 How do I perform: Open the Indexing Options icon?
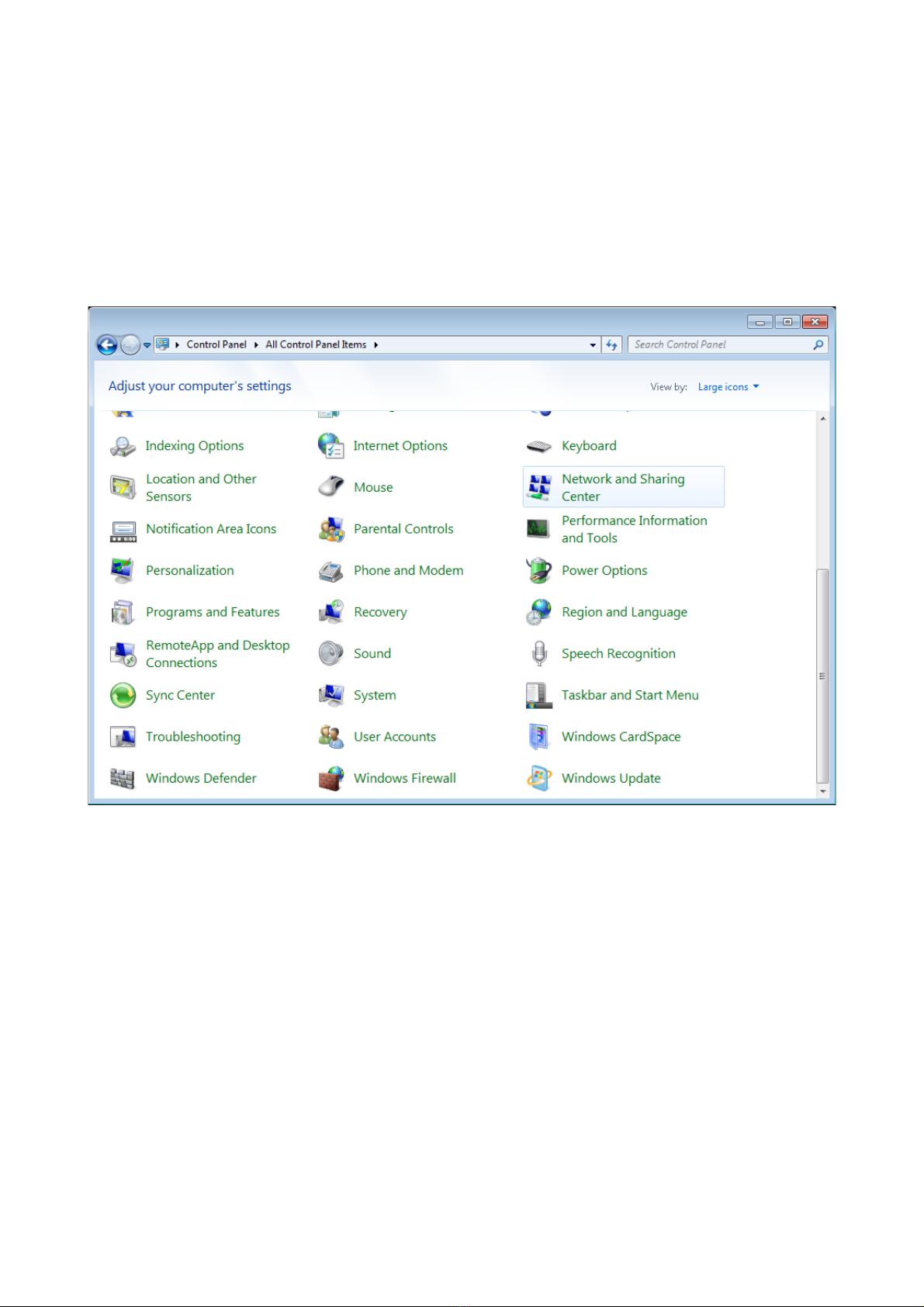(x=123, y=446)
